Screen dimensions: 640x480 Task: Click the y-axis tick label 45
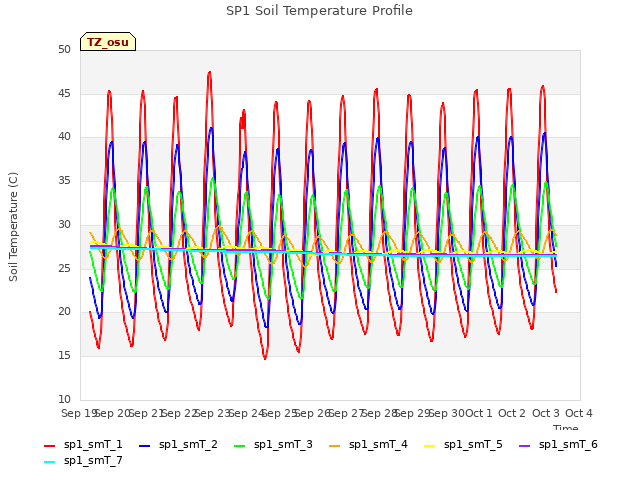click(x=64, y=93)
